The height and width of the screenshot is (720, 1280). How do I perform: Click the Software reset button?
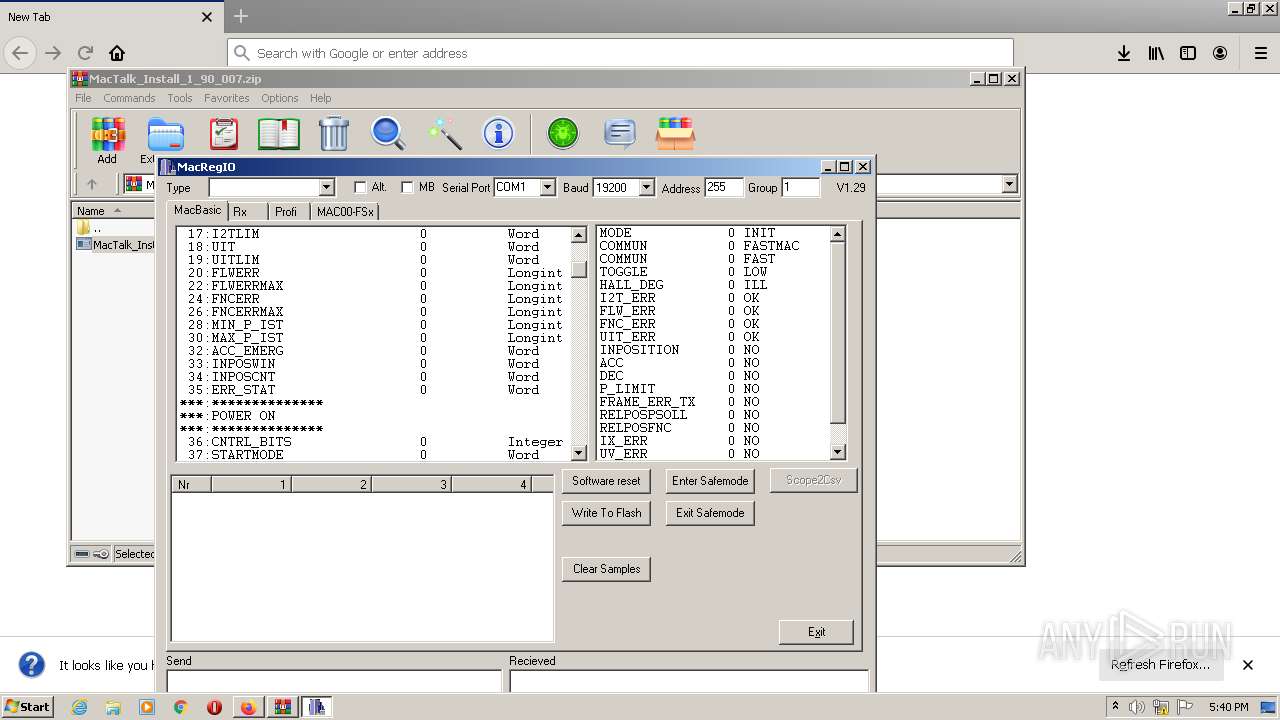606,481
